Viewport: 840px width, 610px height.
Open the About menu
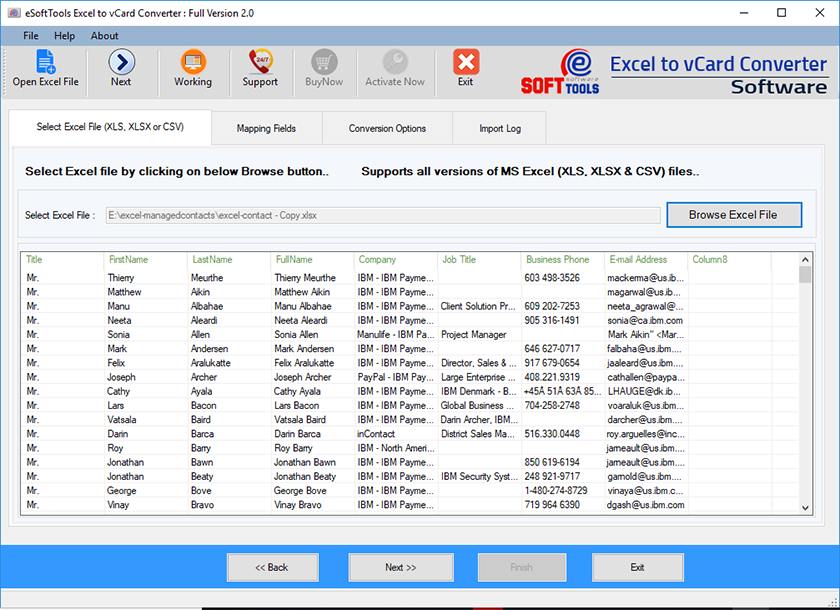(104, 36)
